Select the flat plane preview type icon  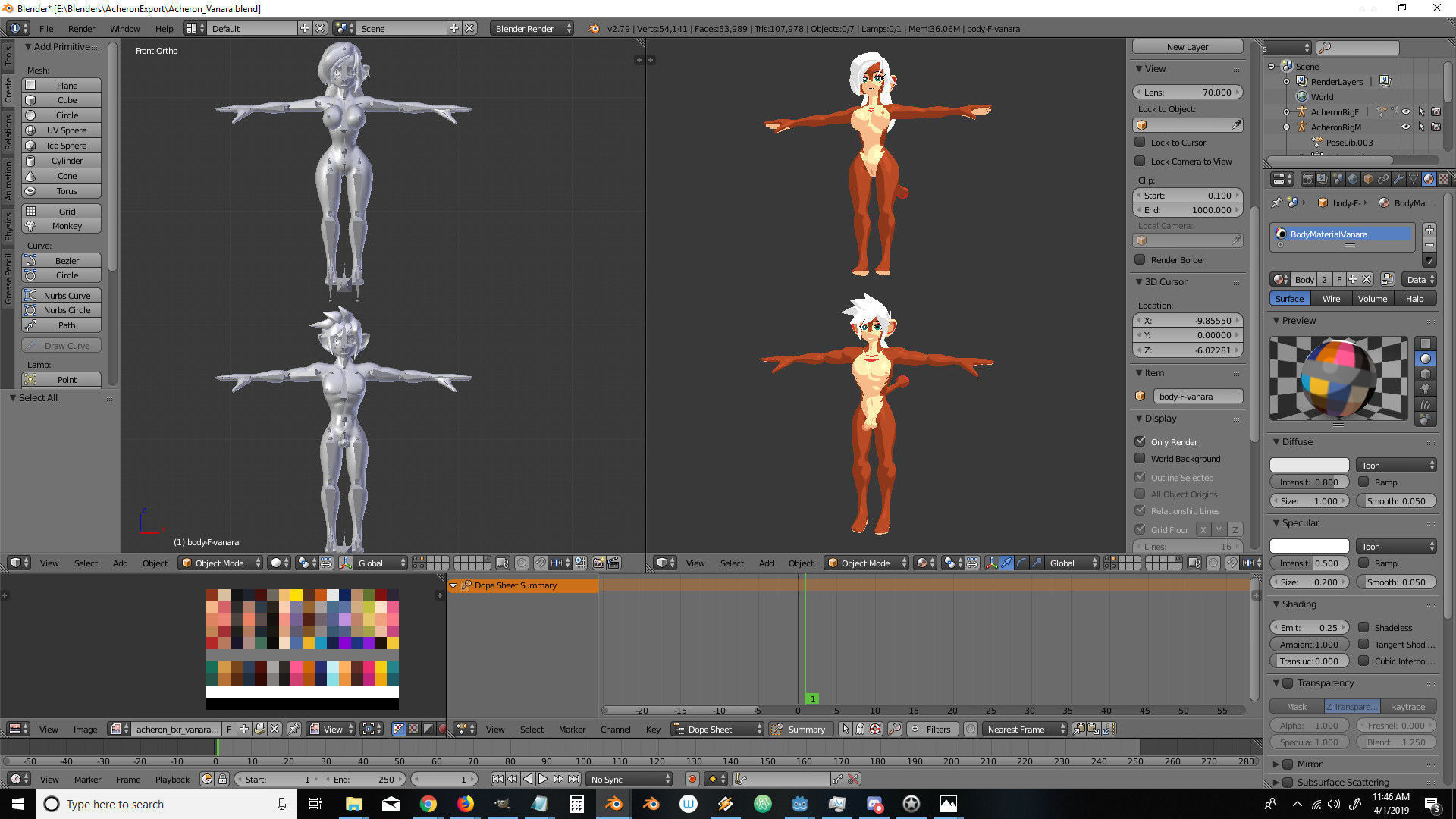1426,344
